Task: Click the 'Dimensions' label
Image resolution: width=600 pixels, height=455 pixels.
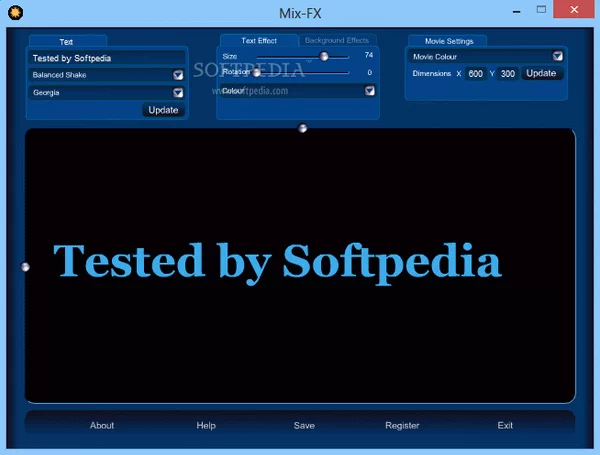Action: click(432, 73)
